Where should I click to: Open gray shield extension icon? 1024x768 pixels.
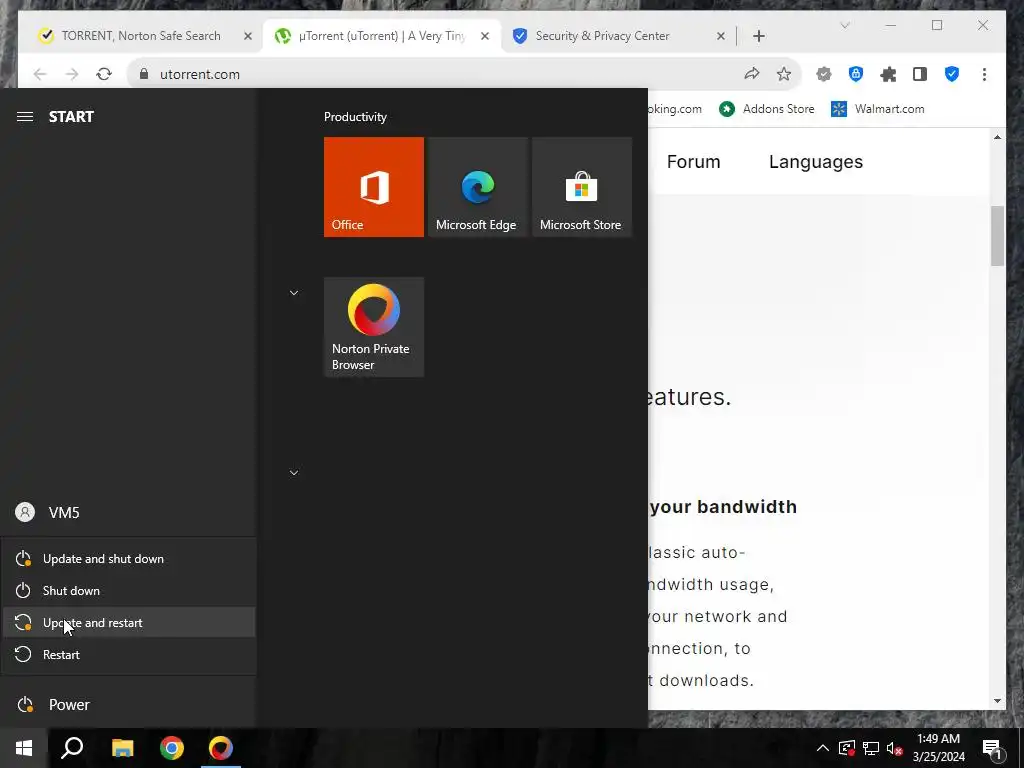824,74
